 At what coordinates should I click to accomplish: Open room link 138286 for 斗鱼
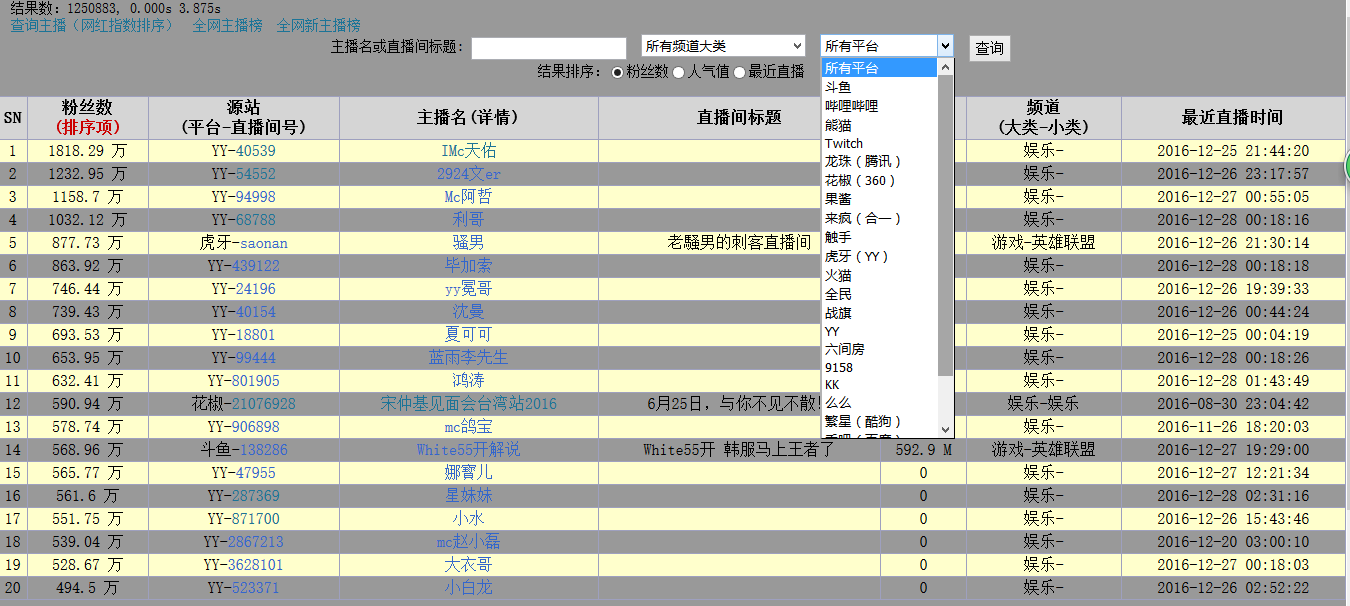pos(261,450)
